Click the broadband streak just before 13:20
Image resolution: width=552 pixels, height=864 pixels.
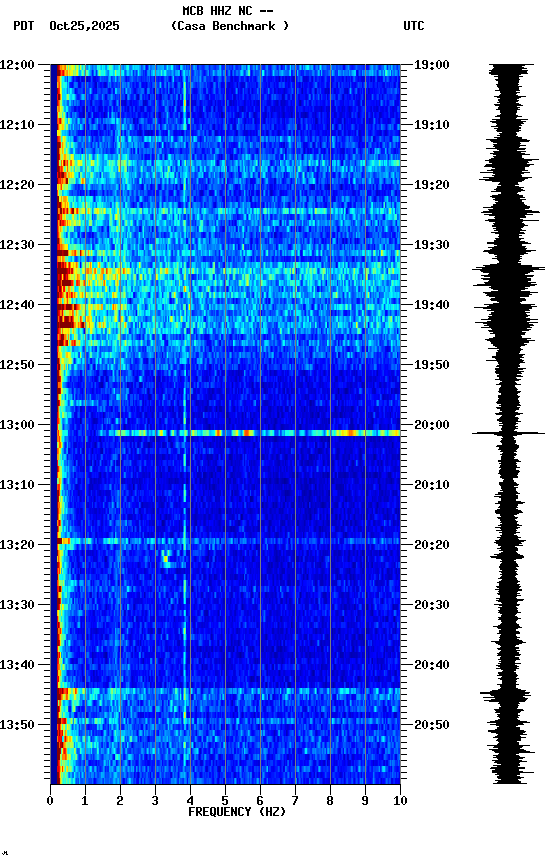pyautogui.click(x=229, y=541)
